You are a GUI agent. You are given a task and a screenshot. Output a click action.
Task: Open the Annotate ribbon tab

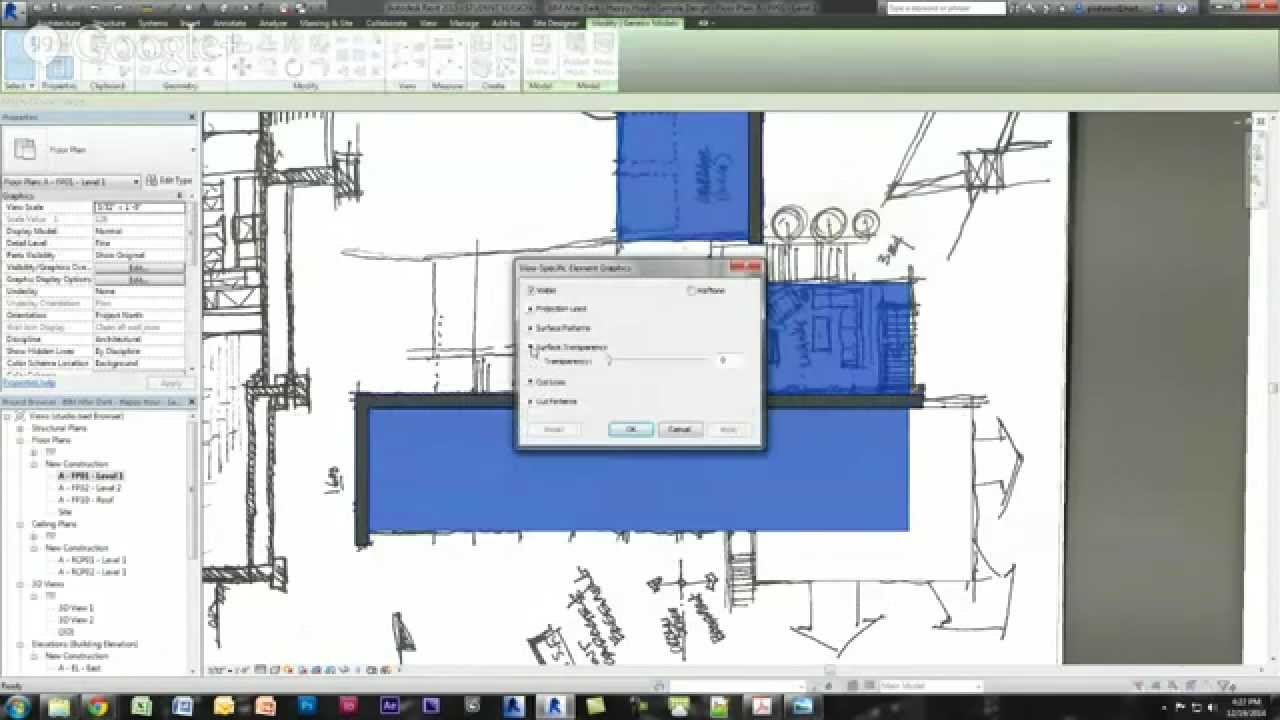230,22
